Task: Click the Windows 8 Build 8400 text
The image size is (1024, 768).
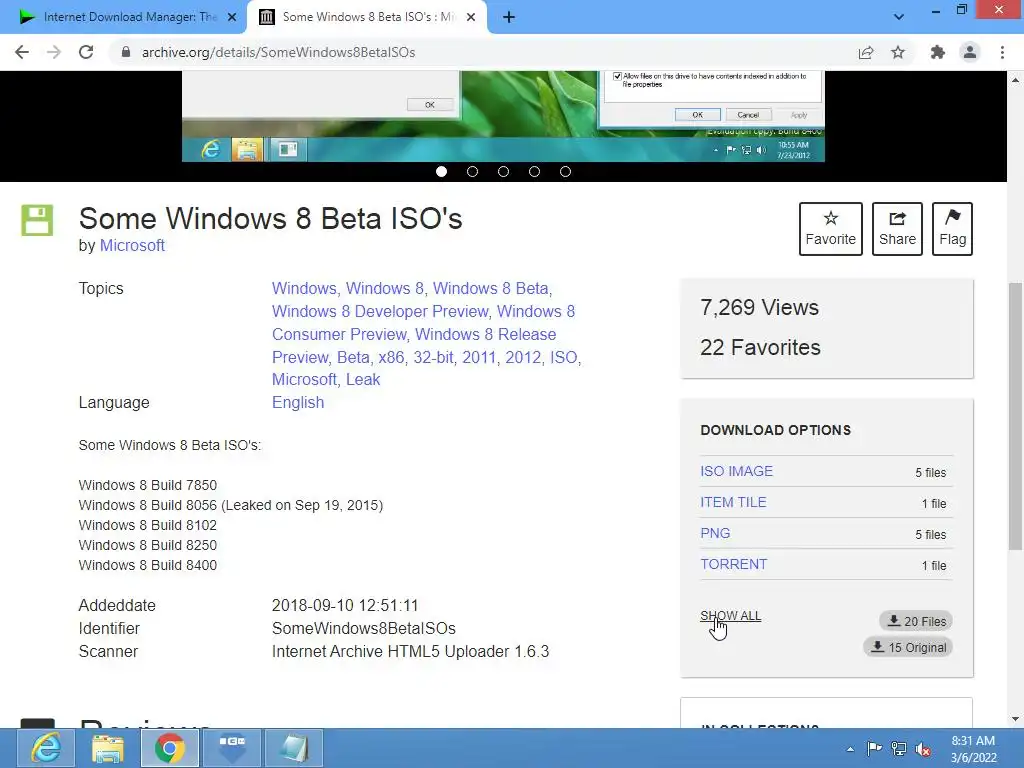Action: point(148,565)
